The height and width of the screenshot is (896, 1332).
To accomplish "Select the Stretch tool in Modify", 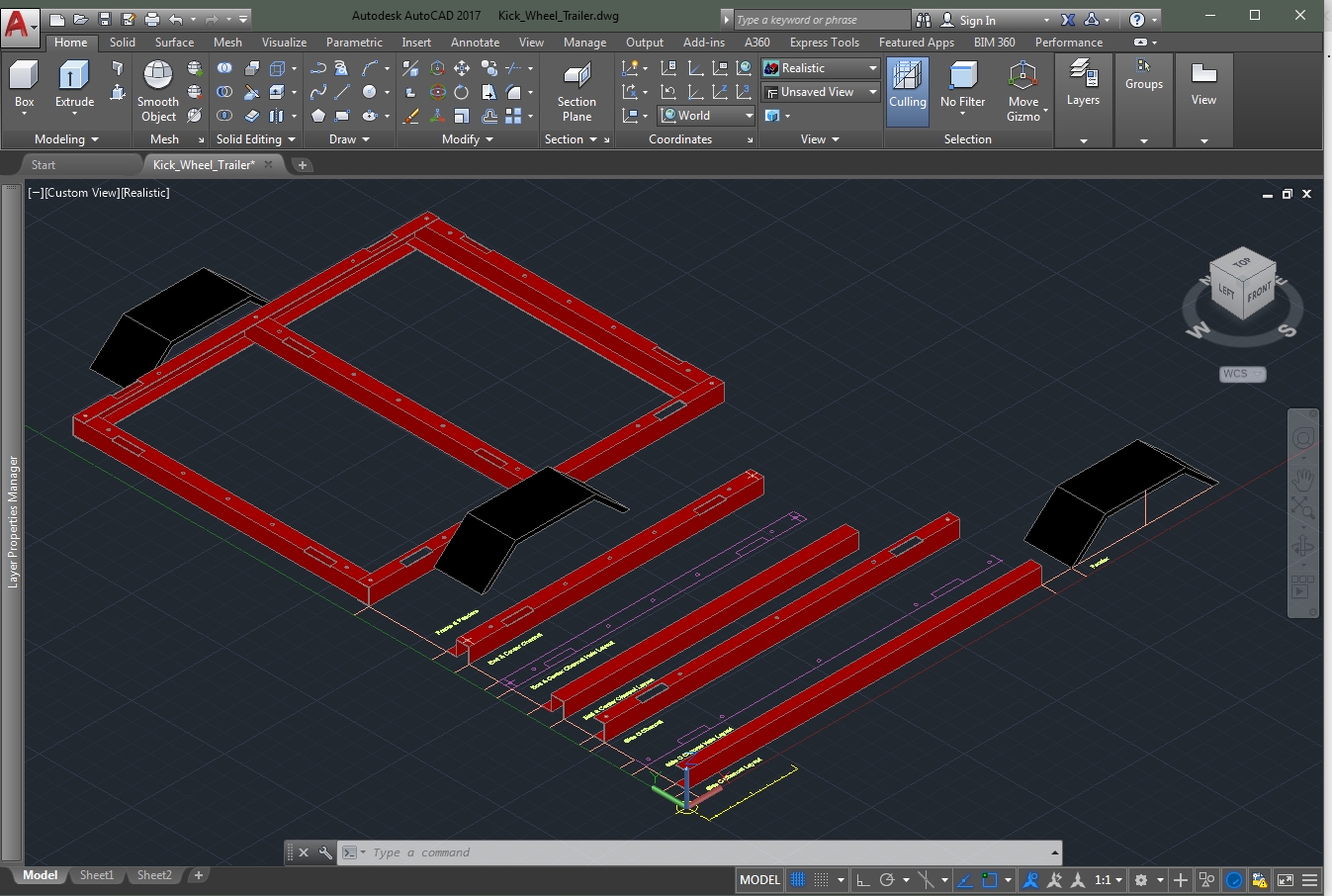I will [x=489, y=92].
